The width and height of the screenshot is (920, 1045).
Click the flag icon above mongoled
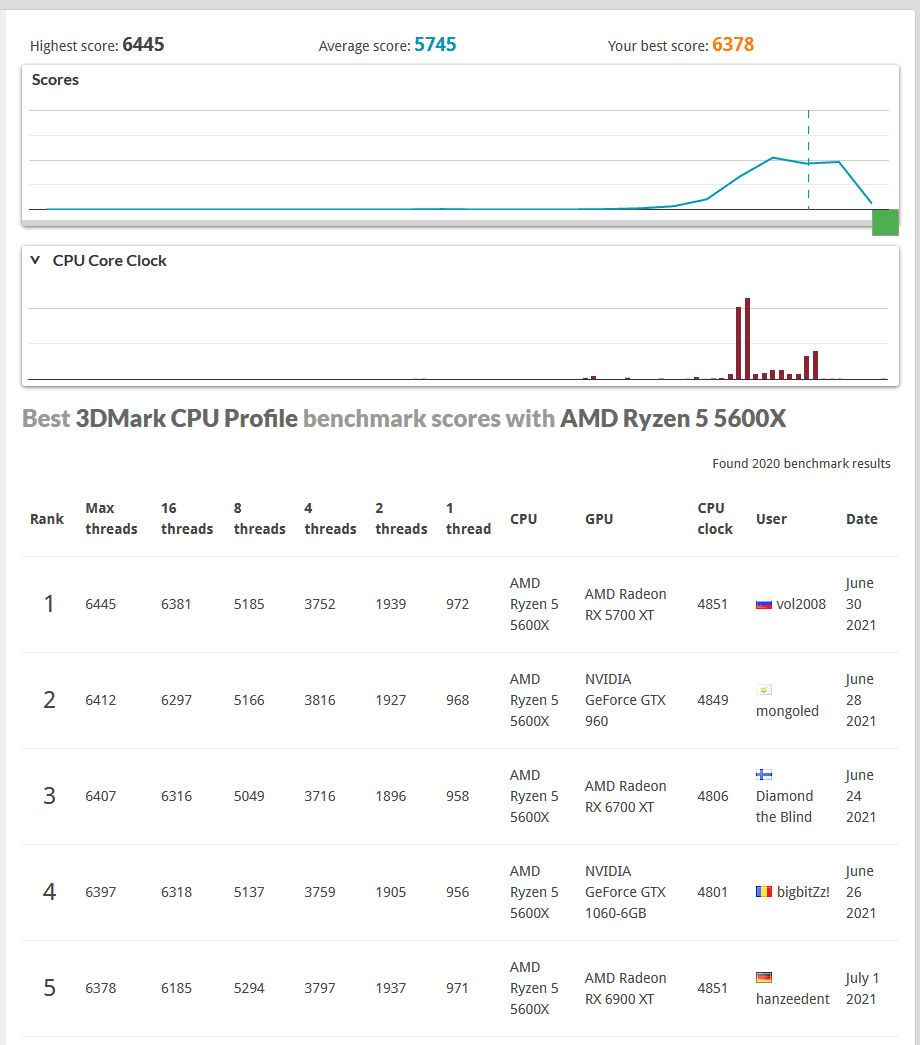[x=763, y=690]
